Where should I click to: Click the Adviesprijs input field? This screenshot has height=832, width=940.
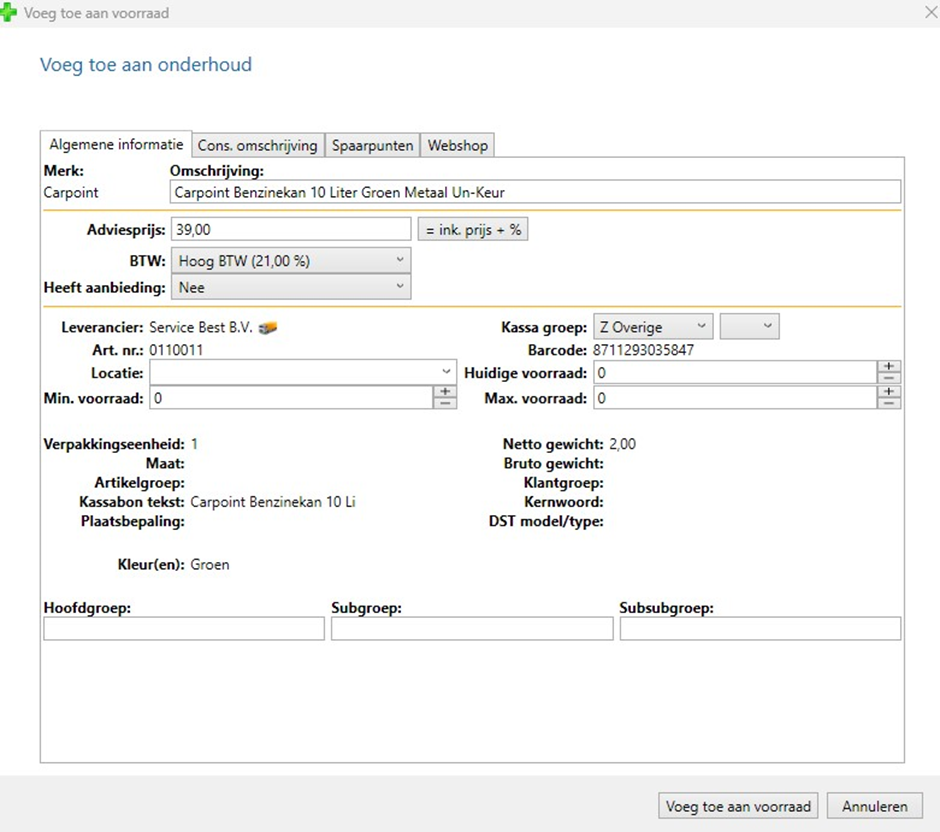coord(290,230)
